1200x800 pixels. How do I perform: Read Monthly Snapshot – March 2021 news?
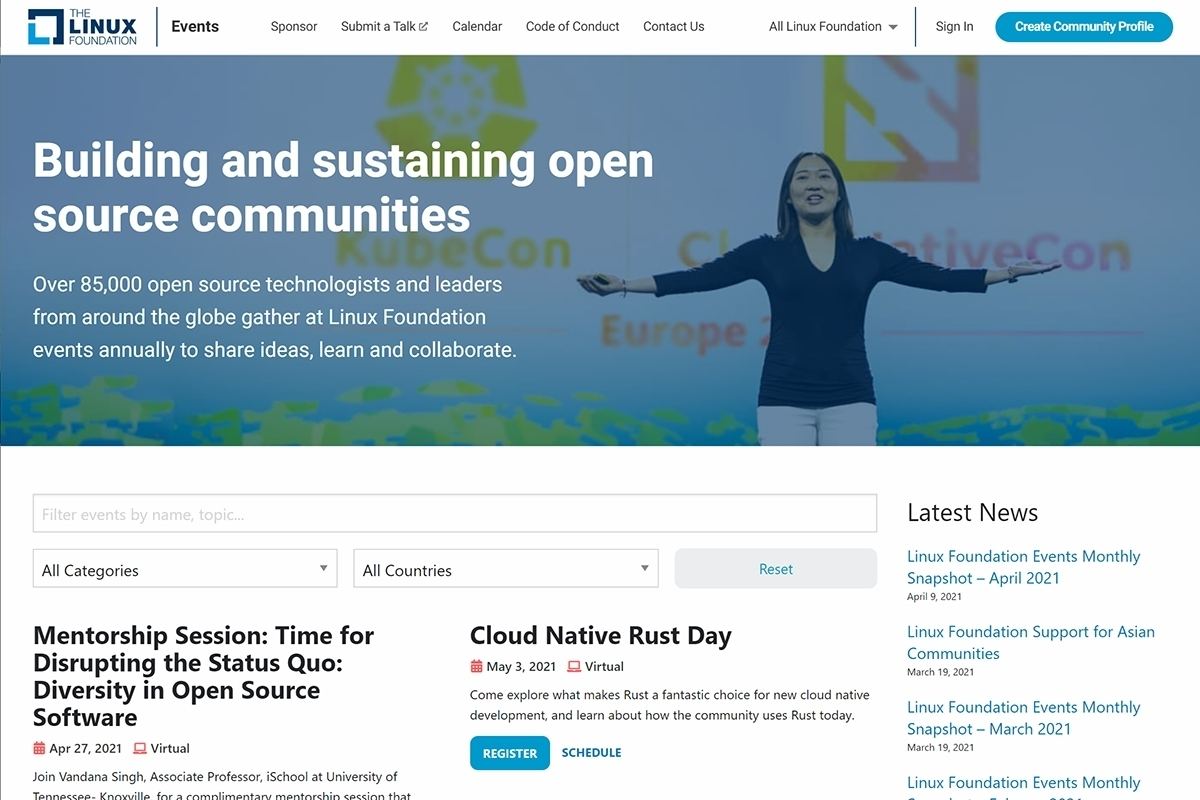pos(1024,718)
